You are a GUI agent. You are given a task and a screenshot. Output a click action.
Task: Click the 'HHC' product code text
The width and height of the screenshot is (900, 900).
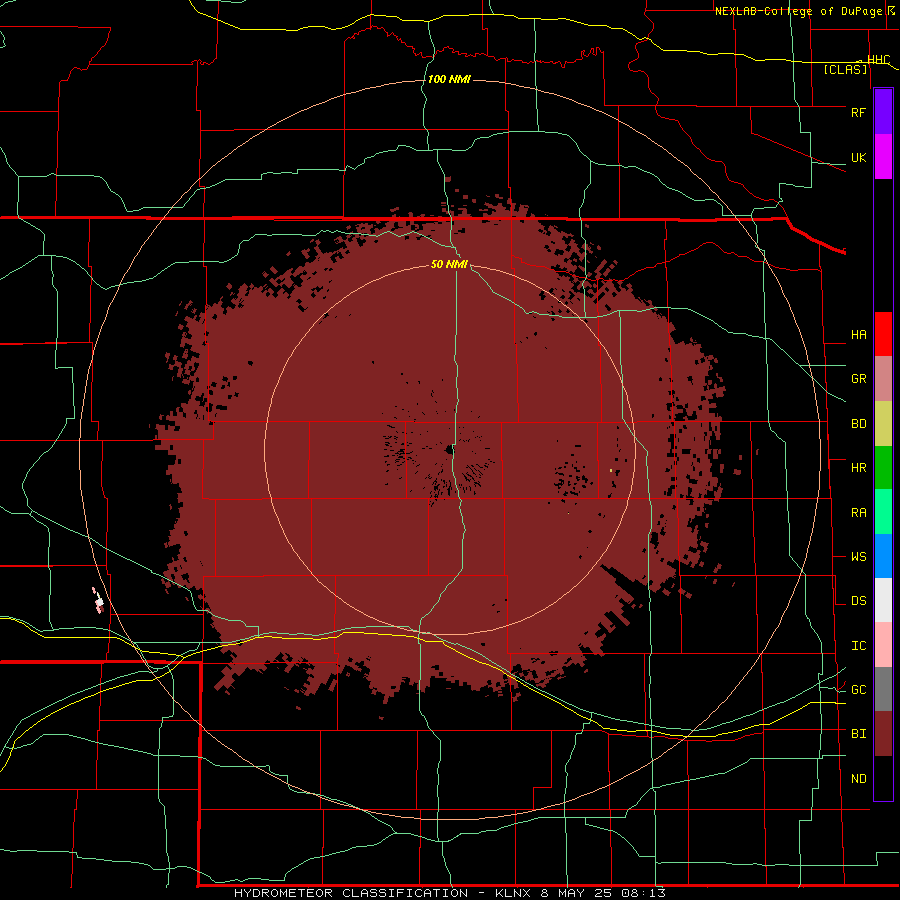click(878, 59)
